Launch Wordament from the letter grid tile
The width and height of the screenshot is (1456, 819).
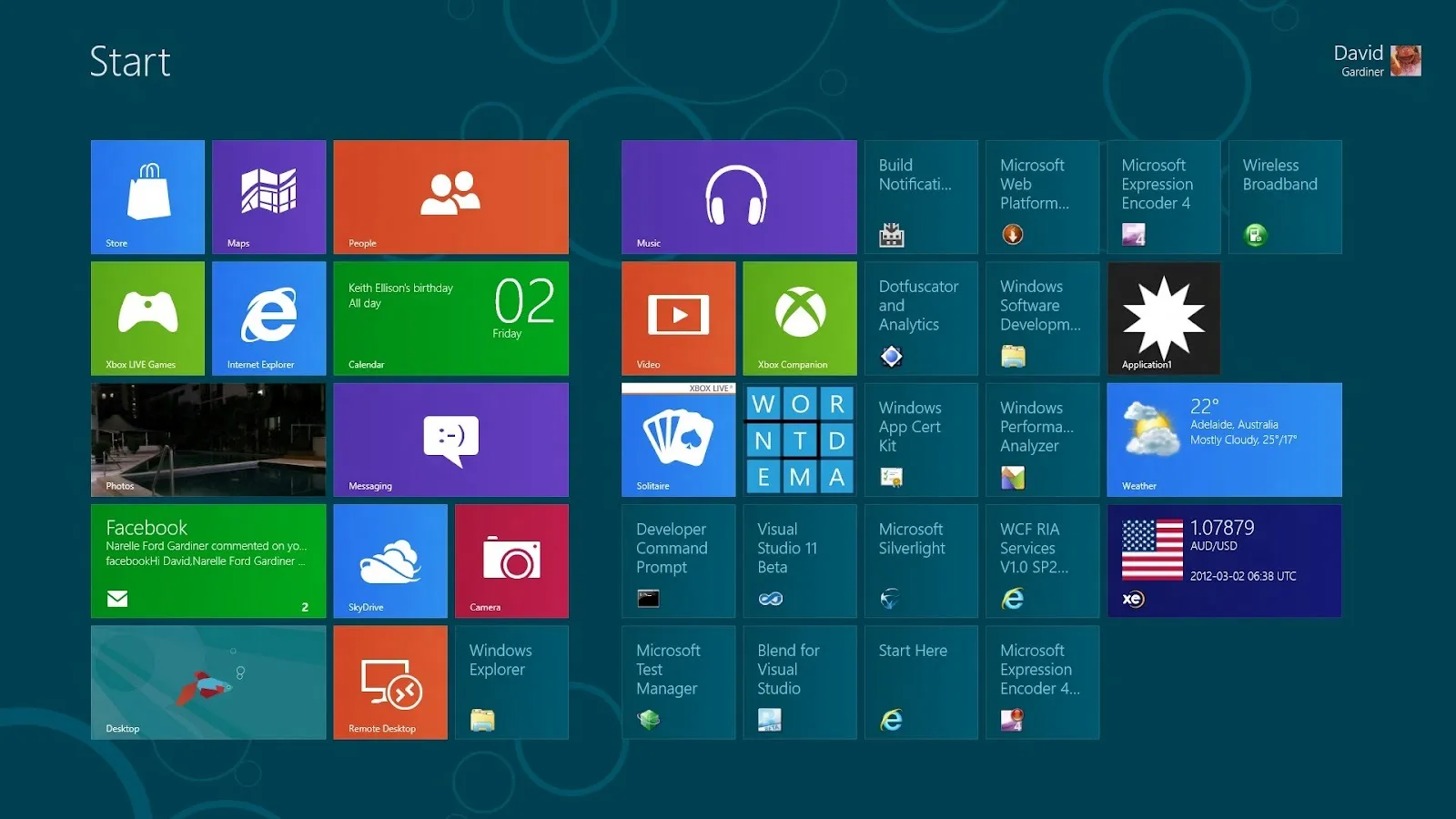799,440
